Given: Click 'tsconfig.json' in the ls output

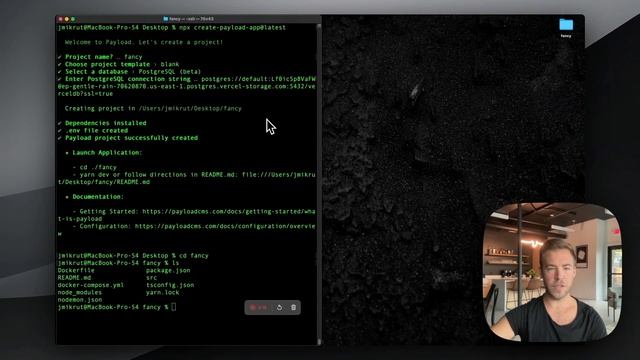Looking at the screenshot, I should 170,285.
